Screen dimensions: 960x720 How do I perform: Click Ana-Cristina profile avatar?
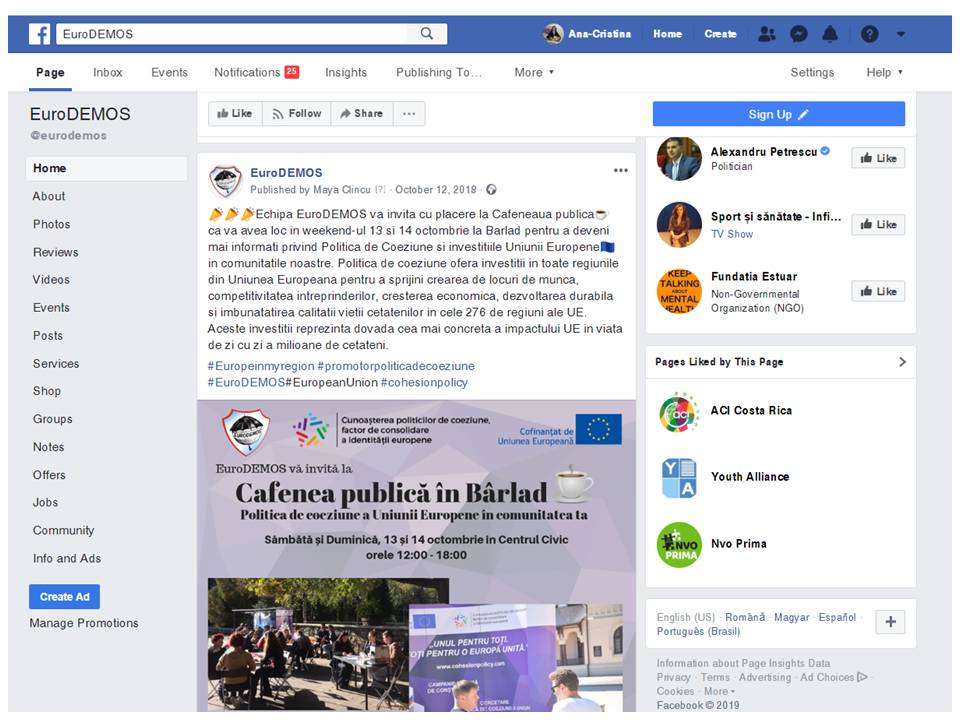[553, 34]
